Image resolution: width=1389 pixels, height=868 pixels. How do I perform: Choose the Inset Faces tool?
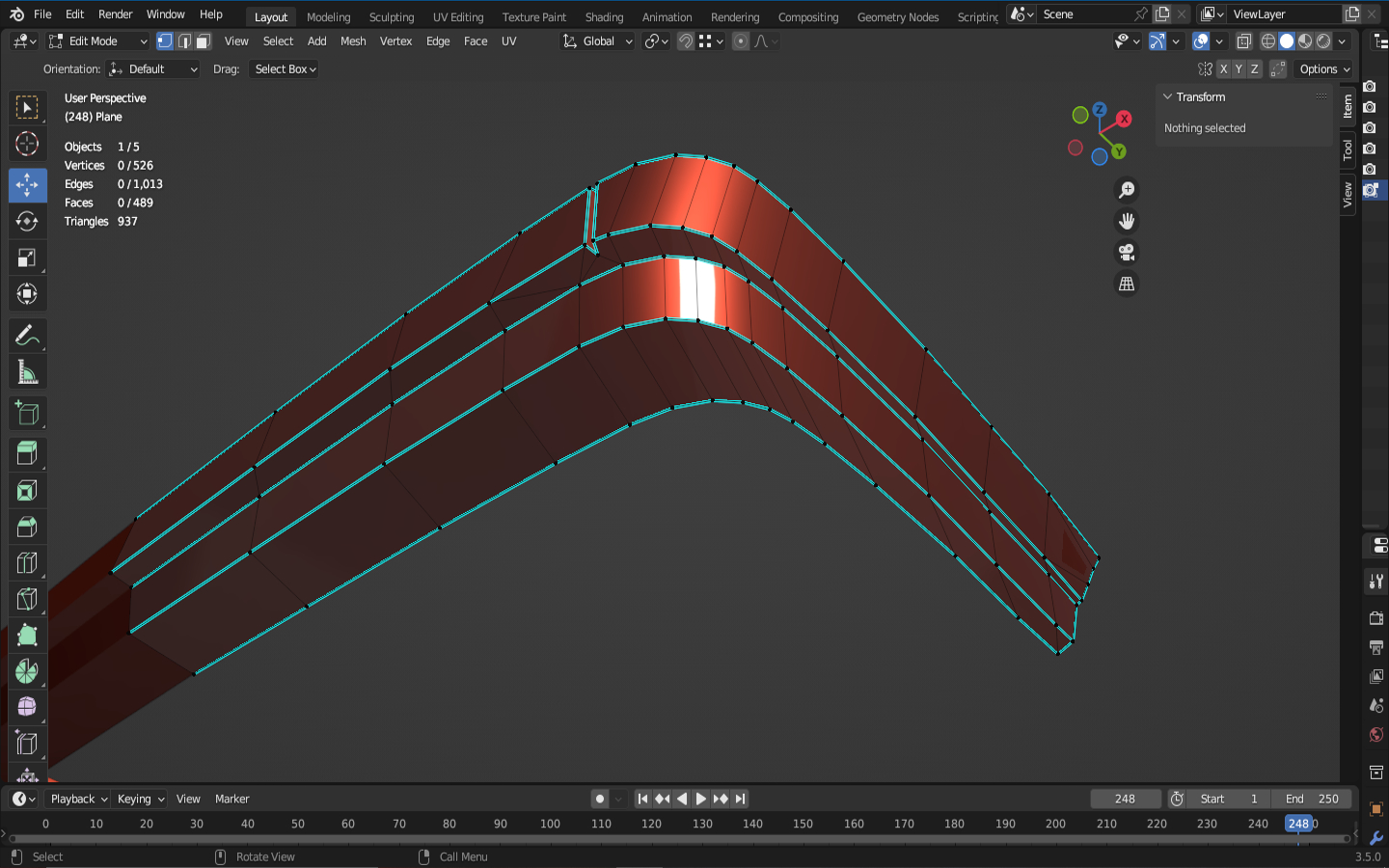27,490
